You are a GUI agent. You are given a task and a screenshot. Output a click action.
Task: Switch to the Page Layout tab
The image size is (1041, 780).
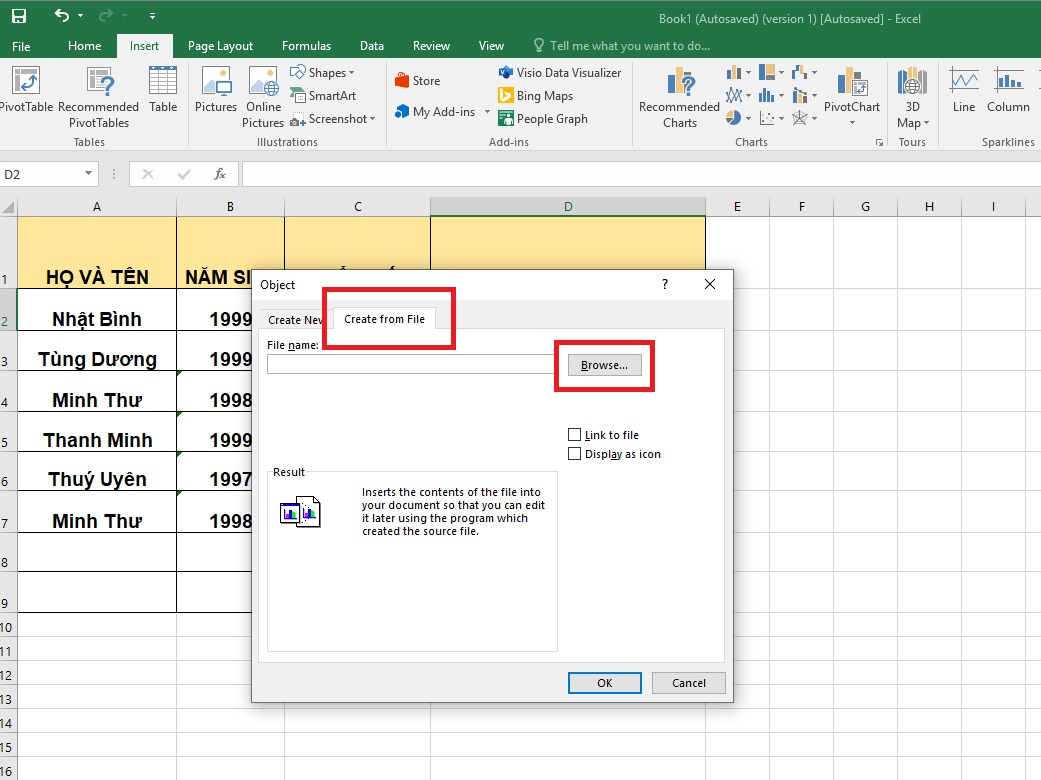point(220,46)
